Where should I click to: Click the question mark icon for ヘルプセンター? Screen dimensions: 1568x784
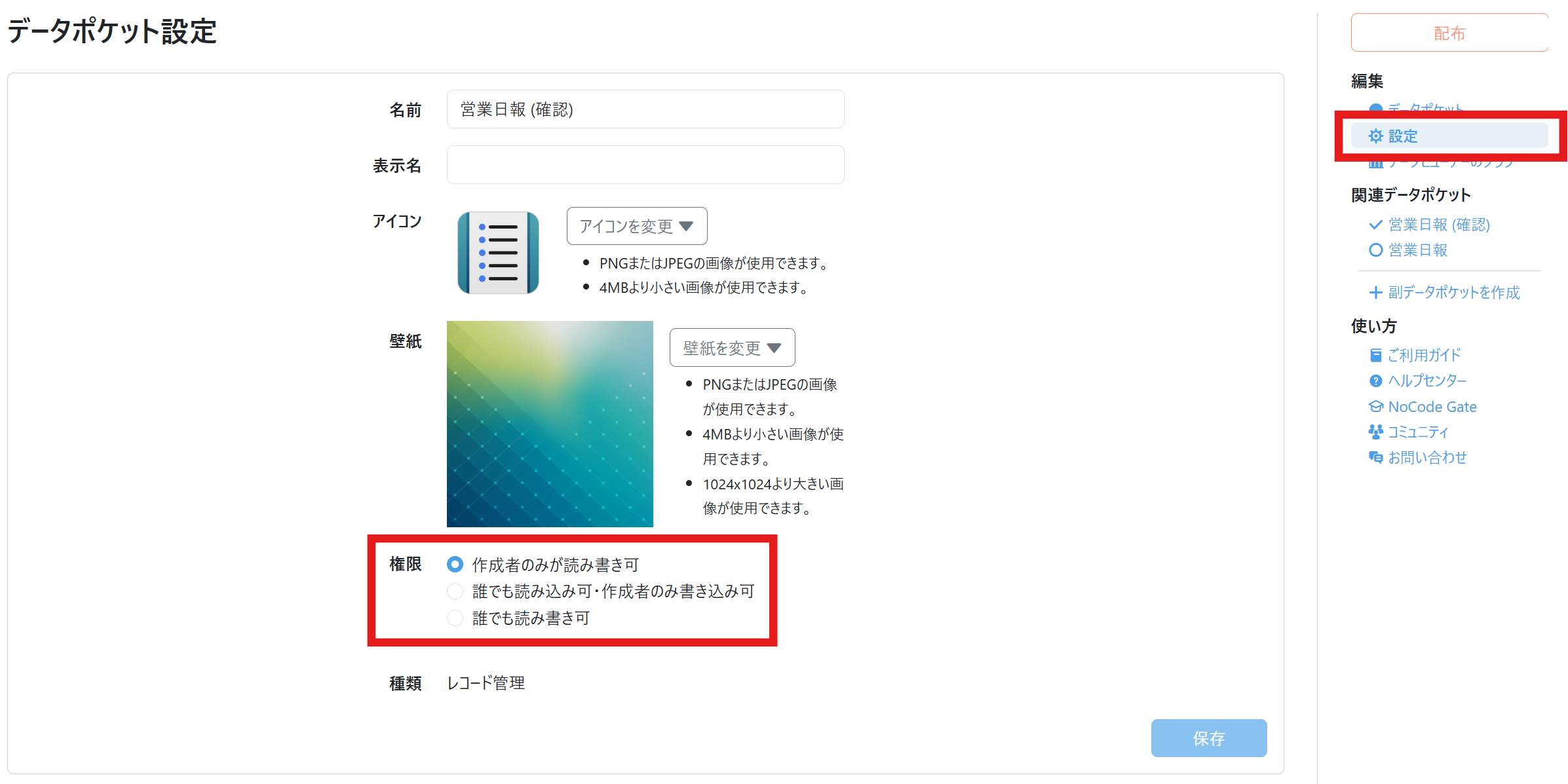pyautogui.click(x=1375, y=381)
